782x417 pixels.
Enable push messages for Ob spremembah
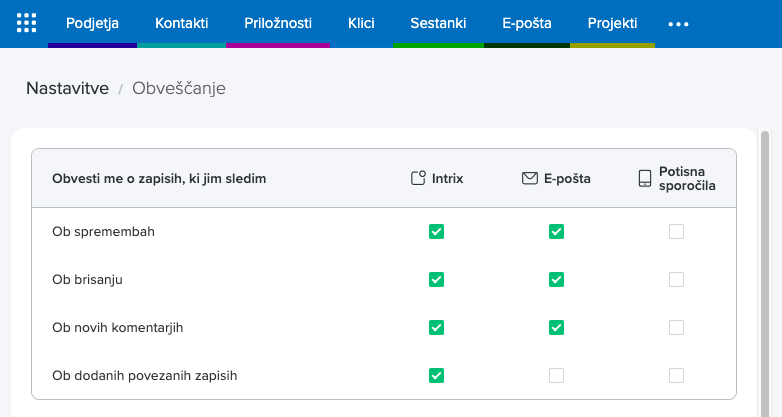coord(677,232)
